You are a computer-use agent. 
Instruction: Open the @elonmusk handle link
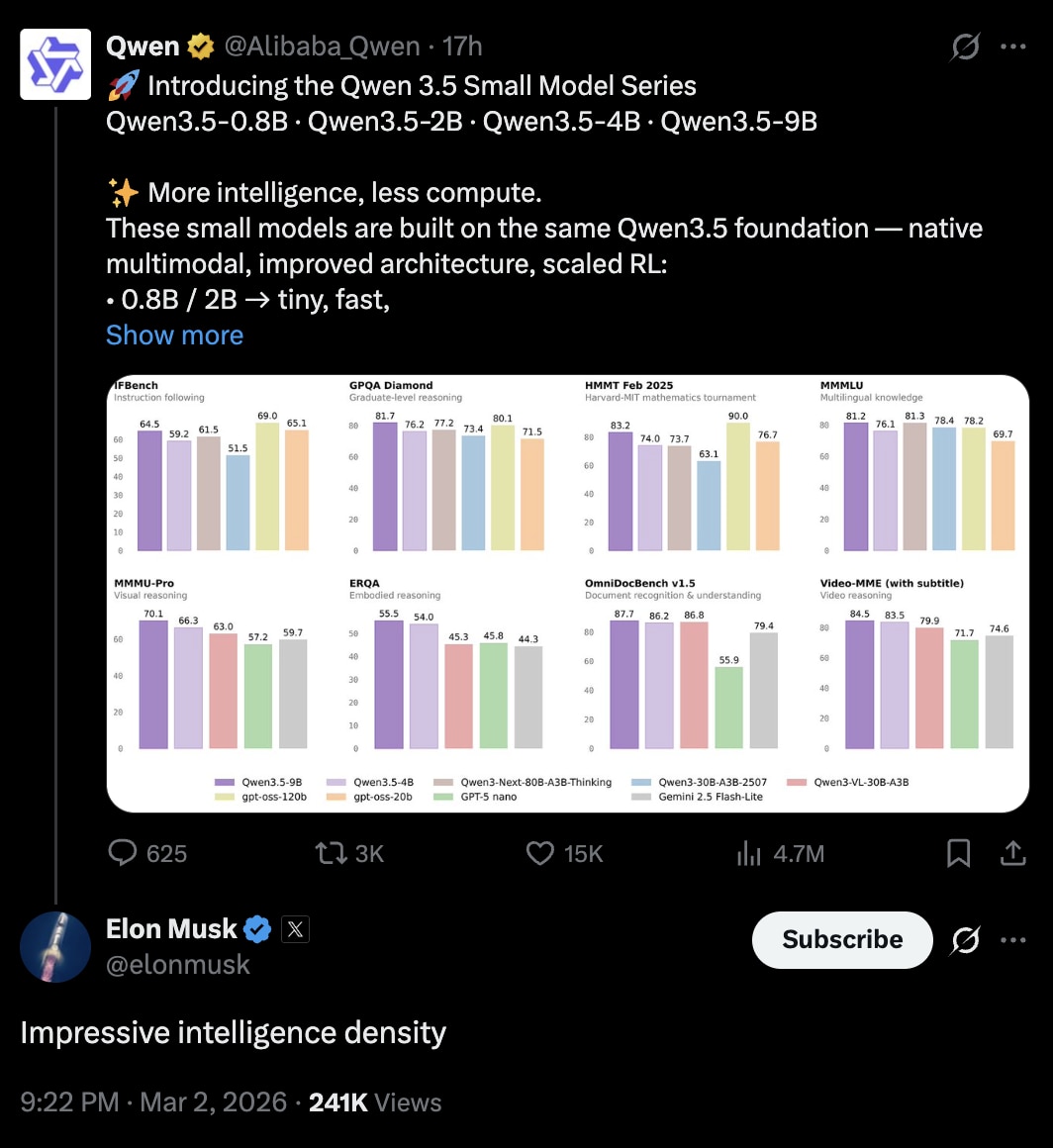(178, 964)
